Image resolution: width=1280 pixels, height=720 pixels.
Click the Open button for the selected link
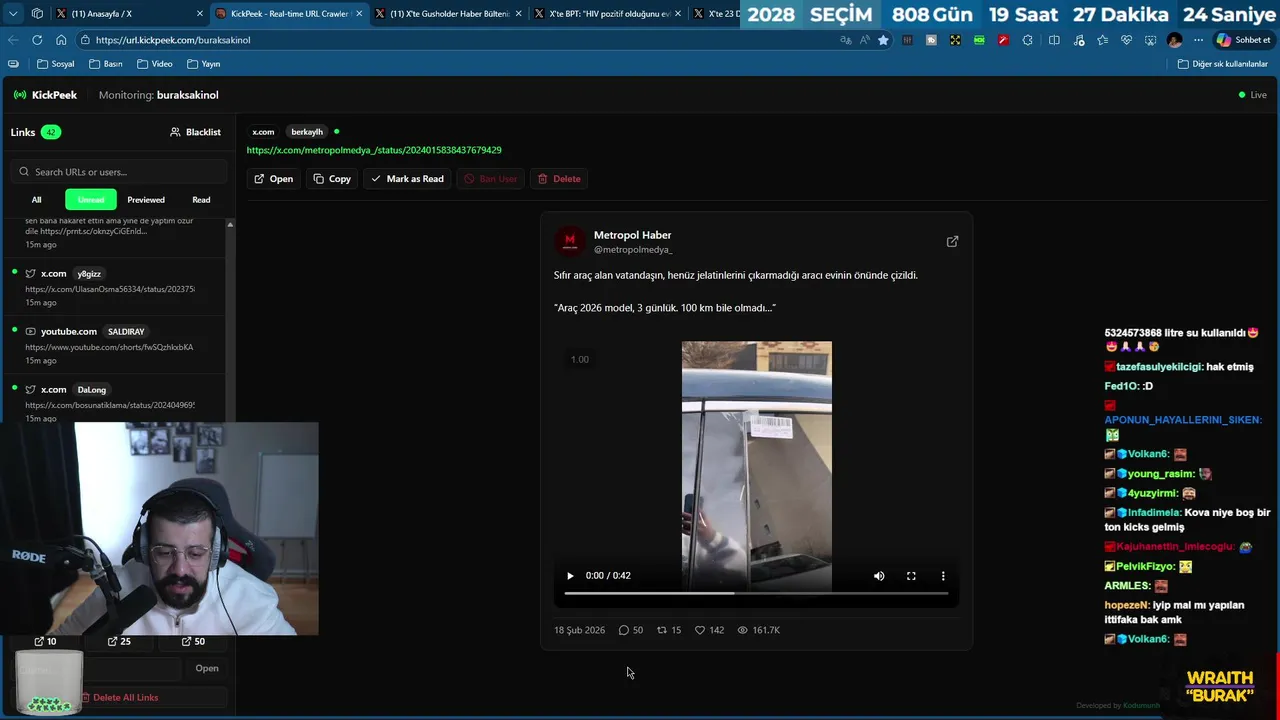pyautogui.click(x=273, y=179)
